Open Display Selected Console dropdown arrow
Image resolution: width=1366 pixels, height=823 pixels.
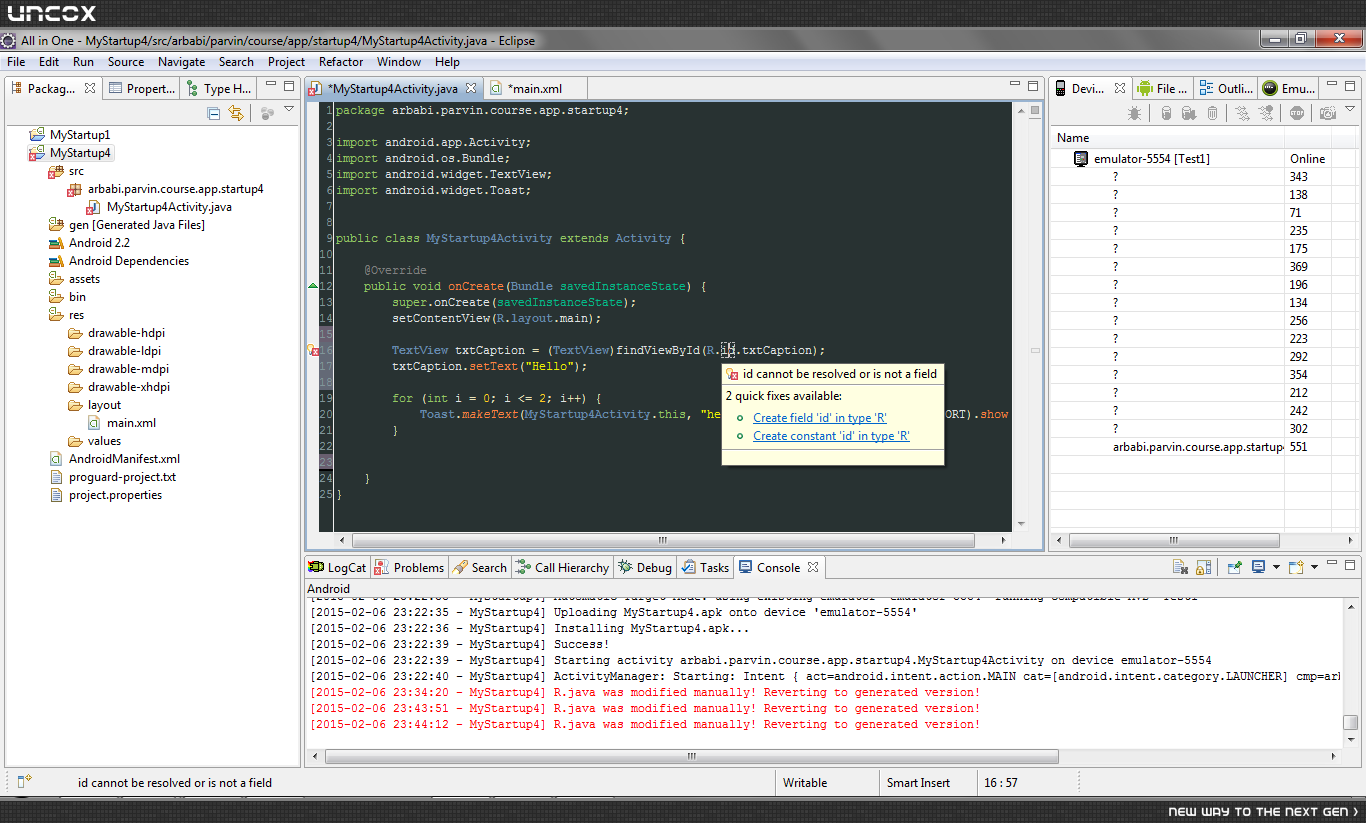(1276, 568)
